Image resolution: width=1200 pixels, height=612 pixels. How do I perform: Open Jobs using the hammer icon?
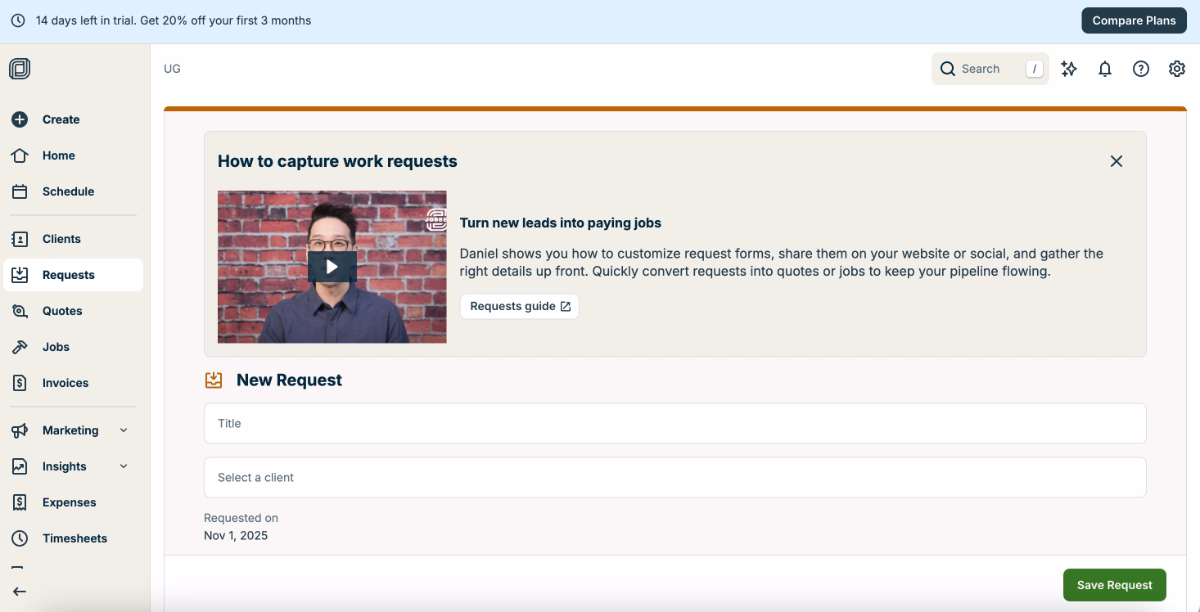pos(21,346)
